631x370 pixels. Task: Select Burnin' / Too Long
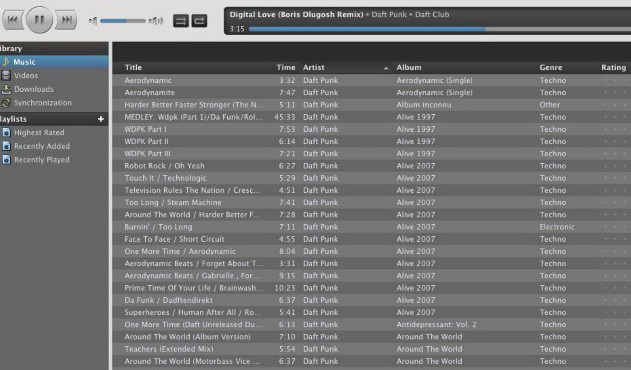372,227
